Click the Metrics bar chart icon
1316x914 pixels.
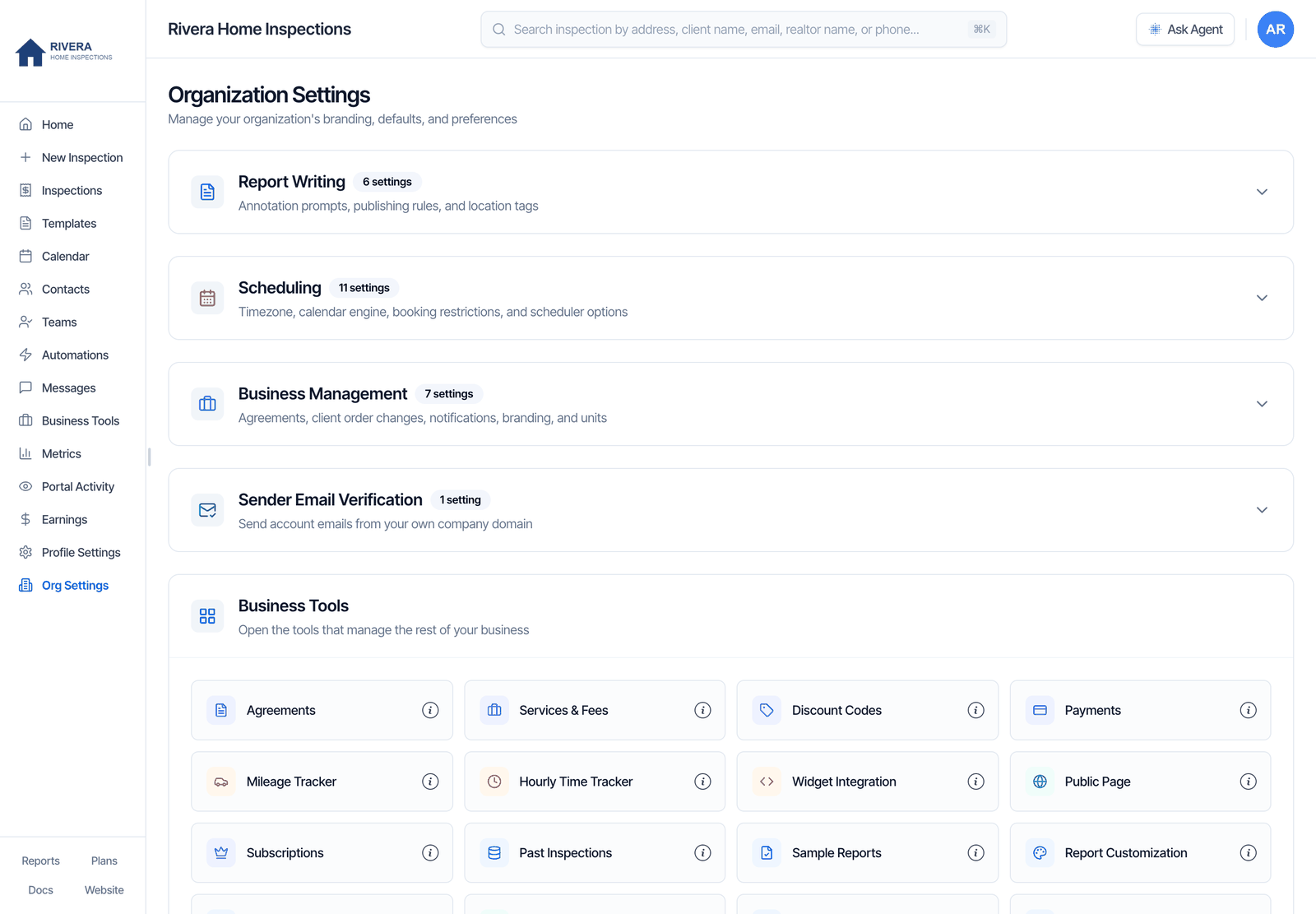(x=25, y=453)
